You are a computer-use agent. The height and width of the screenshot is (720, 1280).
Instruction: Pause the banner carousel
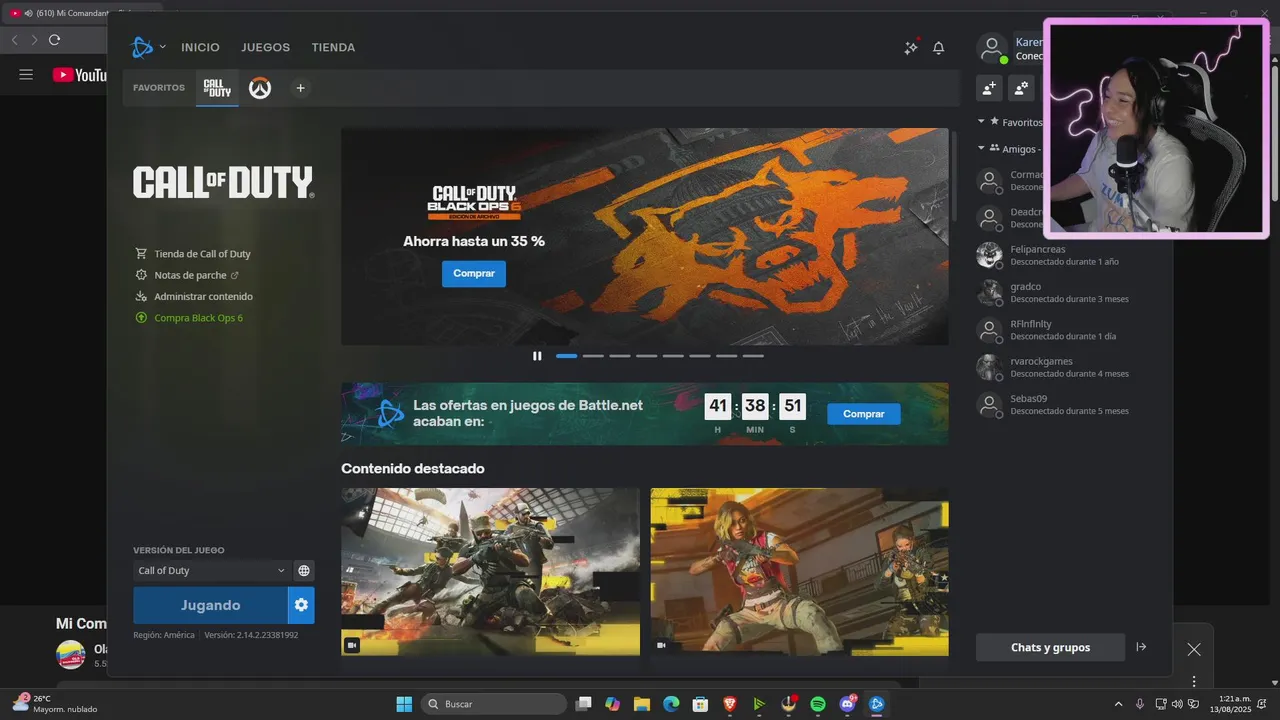pos(537,356)
